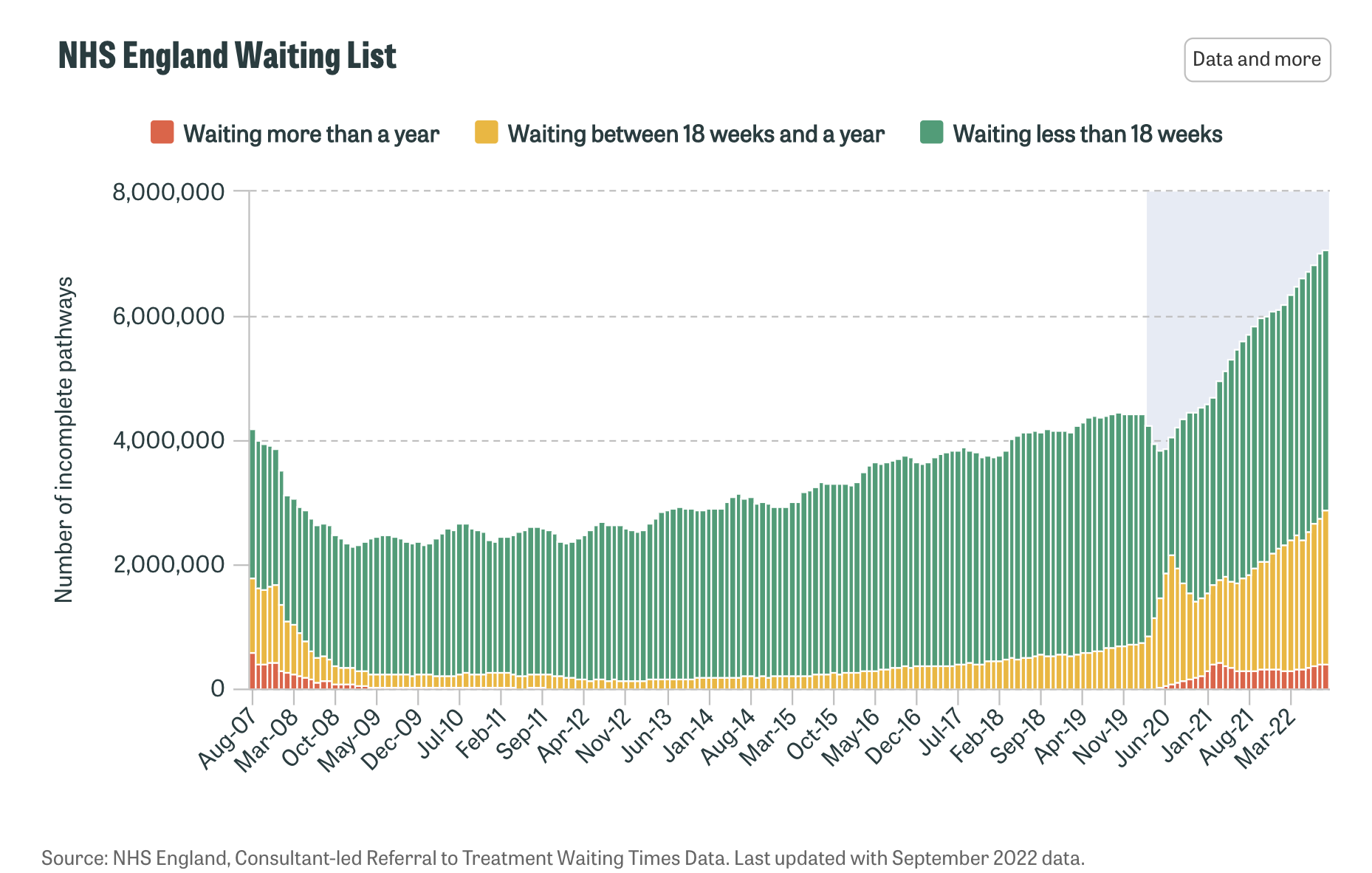Click the 8,000,000 y-axis value
The height and width of the screenshot is (873, 1372).
coord(168,192)
